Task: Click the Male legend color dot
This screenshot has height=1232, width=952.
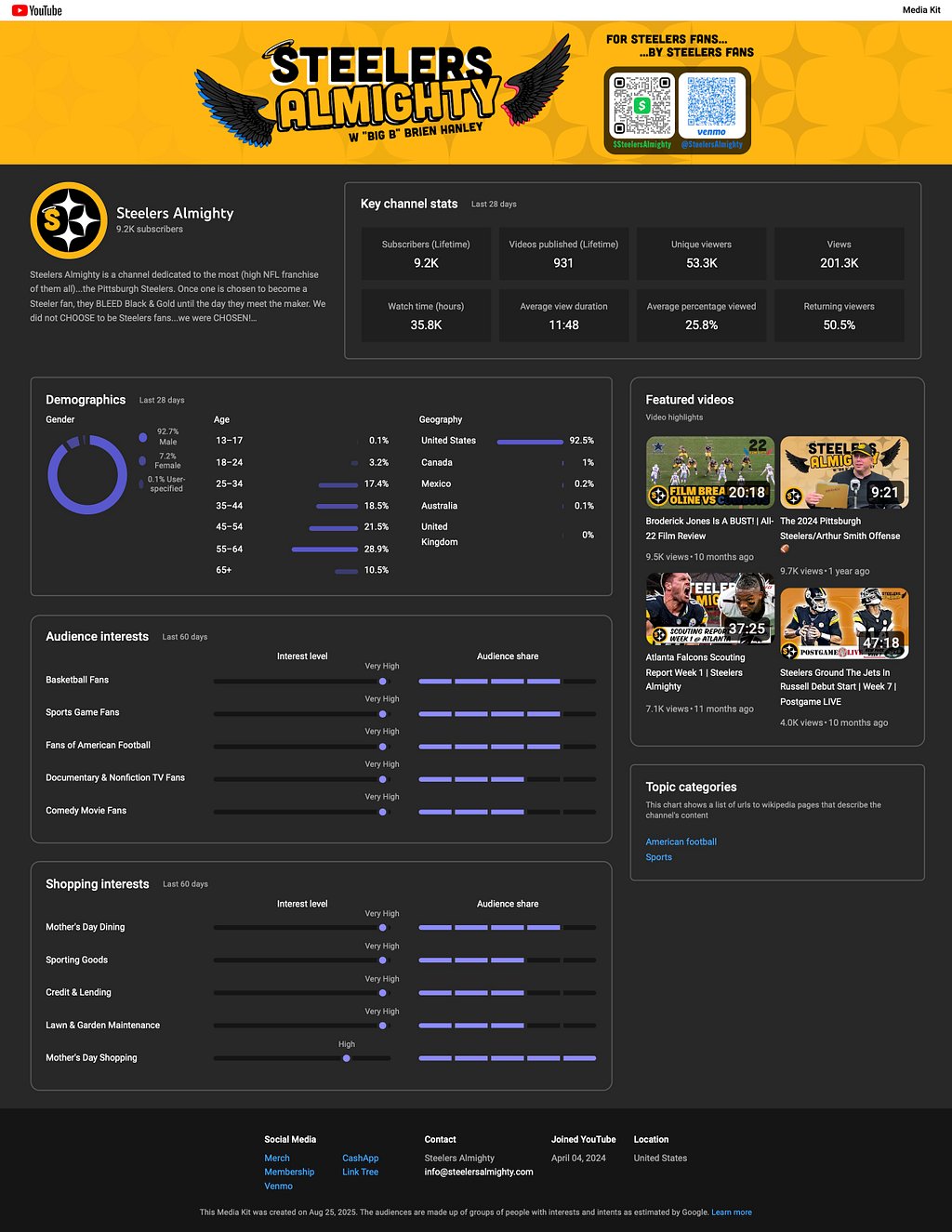Action: click(142, 437)
